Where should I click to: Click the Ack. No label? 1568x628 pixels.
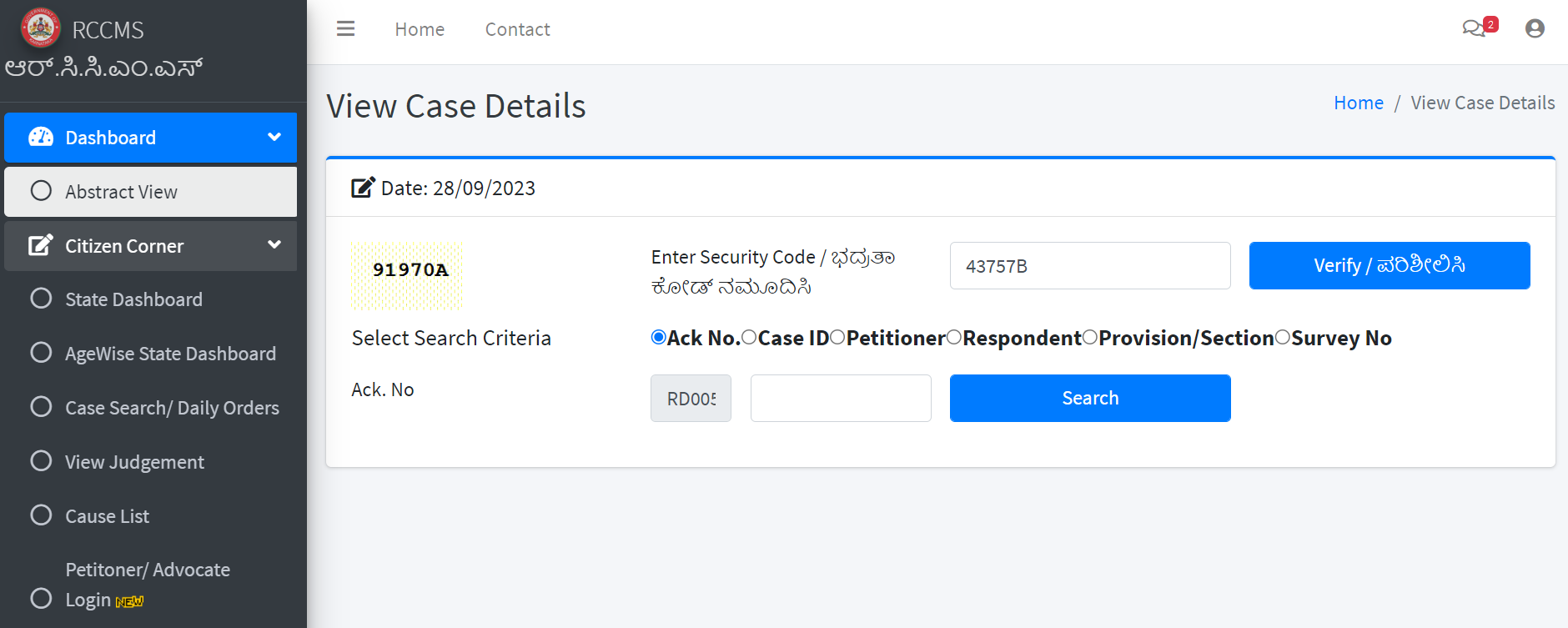[383, 389]
